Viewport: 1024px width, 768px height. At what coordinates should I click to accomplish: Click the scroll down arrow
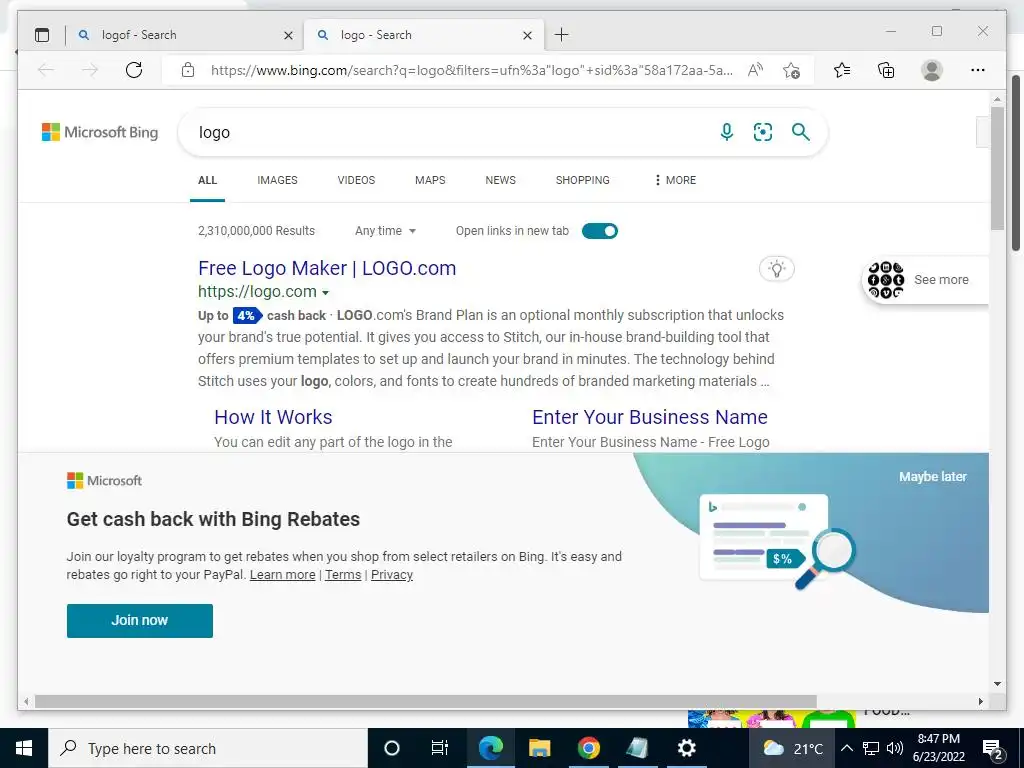pos(997,684)
